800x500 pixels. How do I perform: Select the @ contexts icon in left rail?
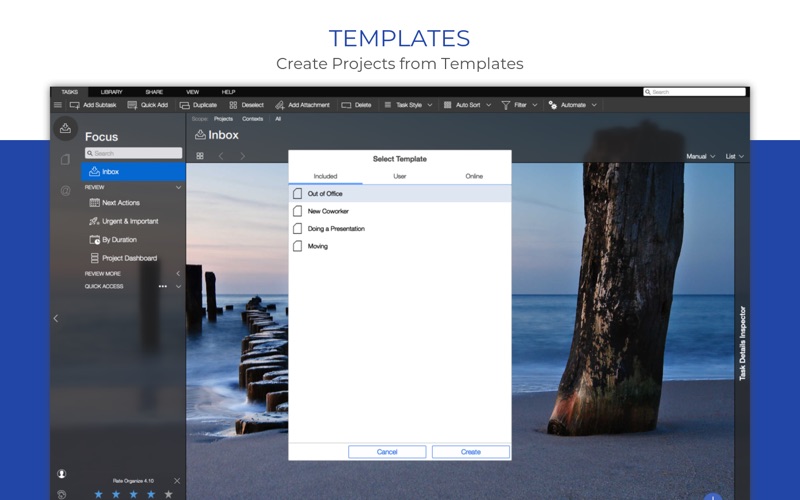tap(65, 191)
